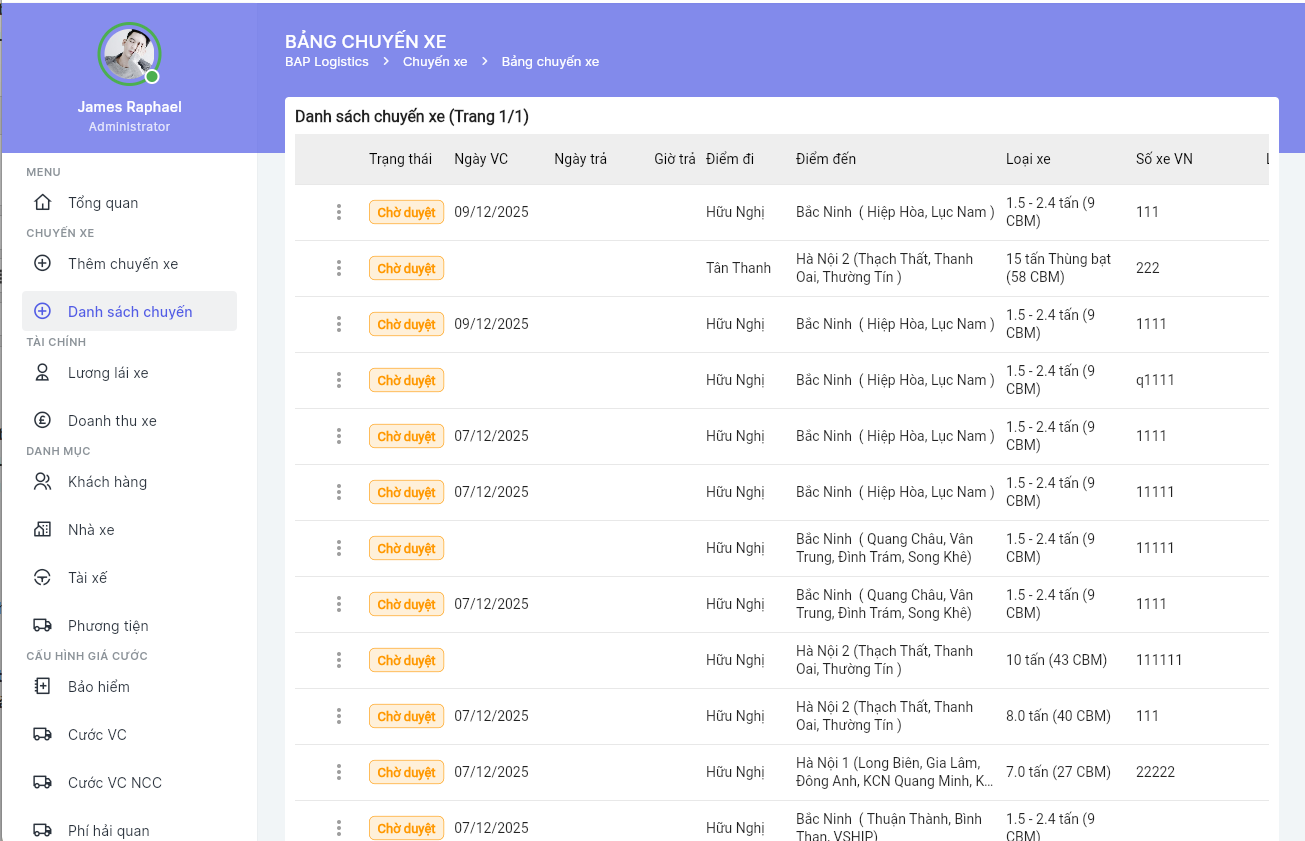This screenshot has height=841, width=1305.
Task: Go to Cước VC NCC in the sidebar
Action: 114,783
